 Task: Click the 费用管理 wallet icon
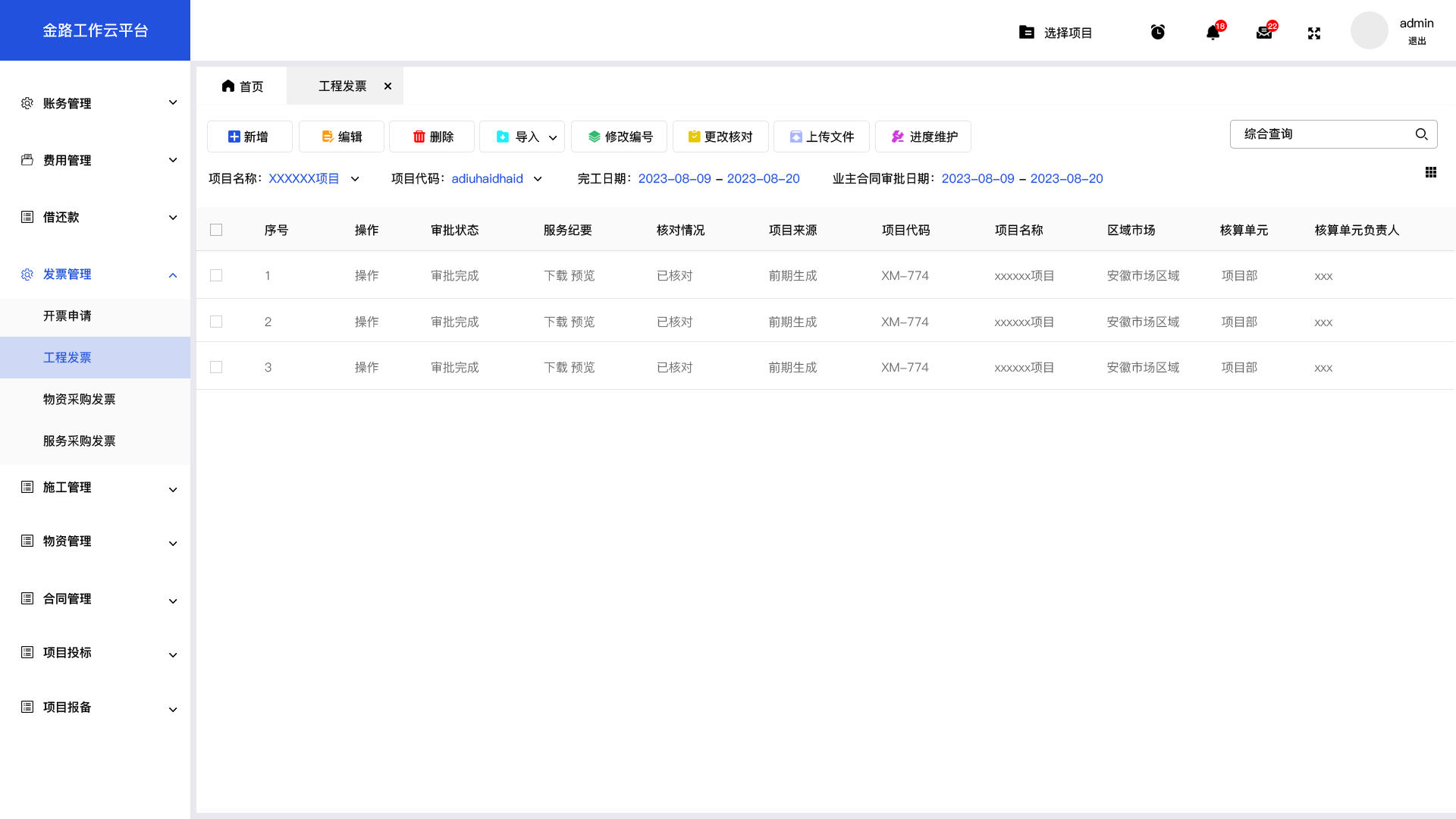27,160
